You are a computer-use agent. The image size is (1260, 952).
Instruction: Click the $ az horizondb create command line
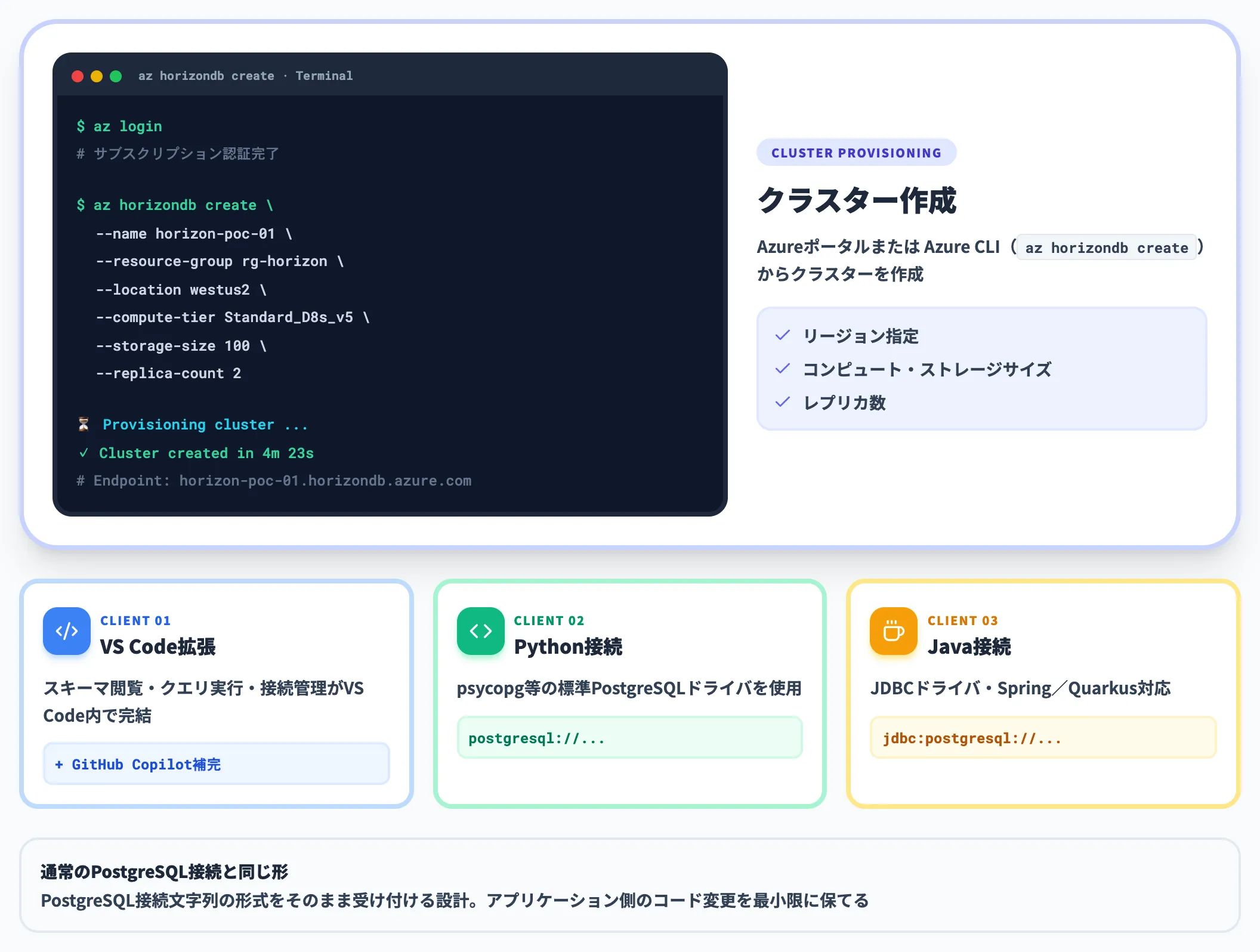pyautogui.click(x=175, y=205)
